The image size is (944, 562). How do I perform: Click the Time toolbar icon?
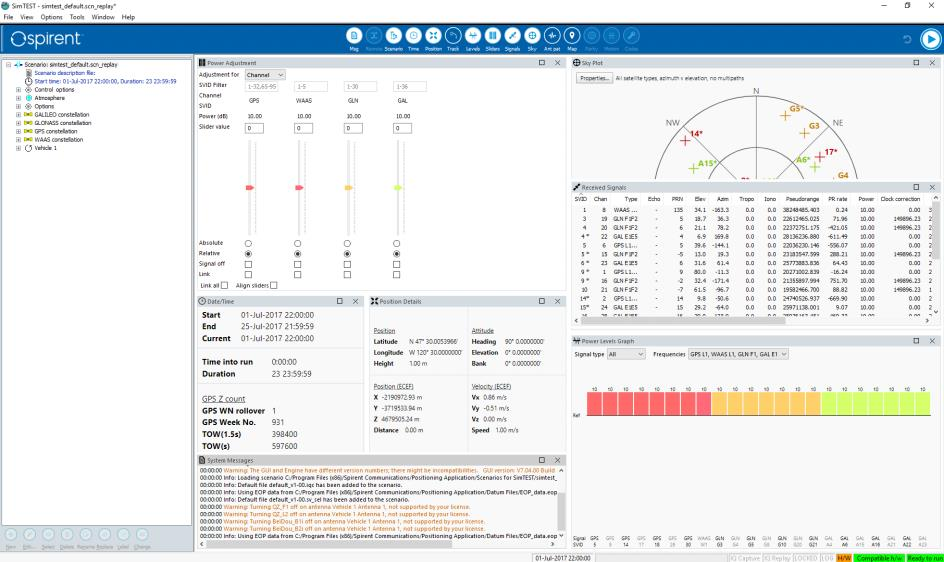[x=413, y=37]
